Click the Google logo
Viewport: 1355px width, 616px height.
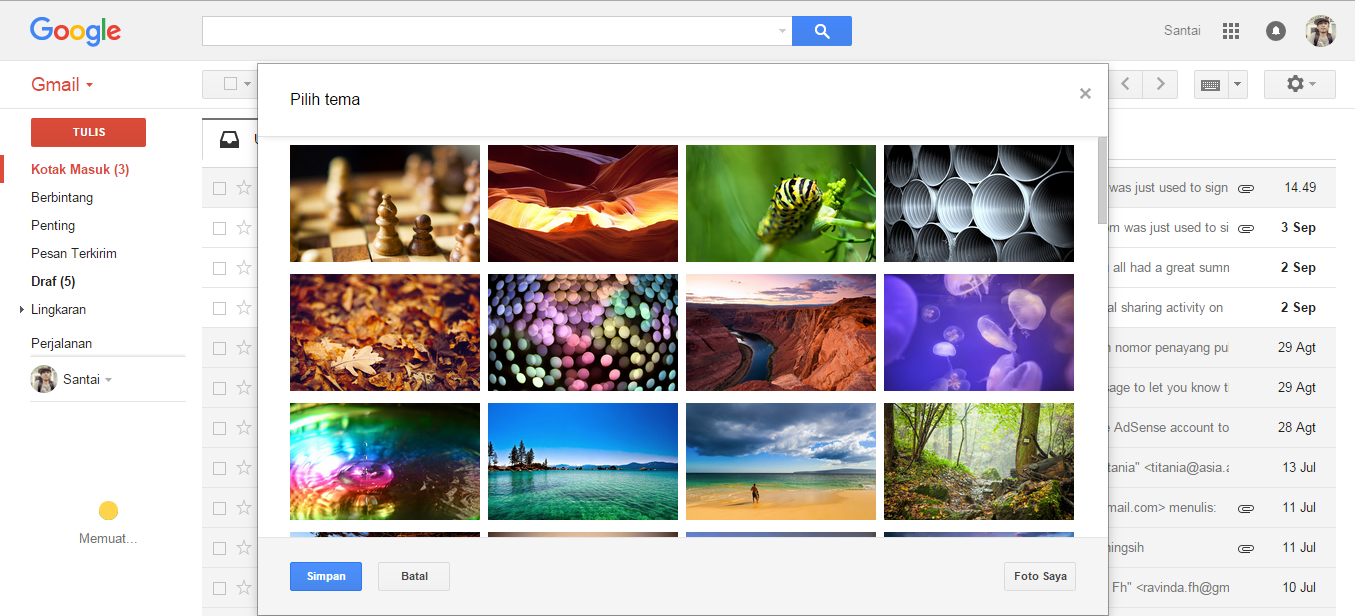[75, 31]
